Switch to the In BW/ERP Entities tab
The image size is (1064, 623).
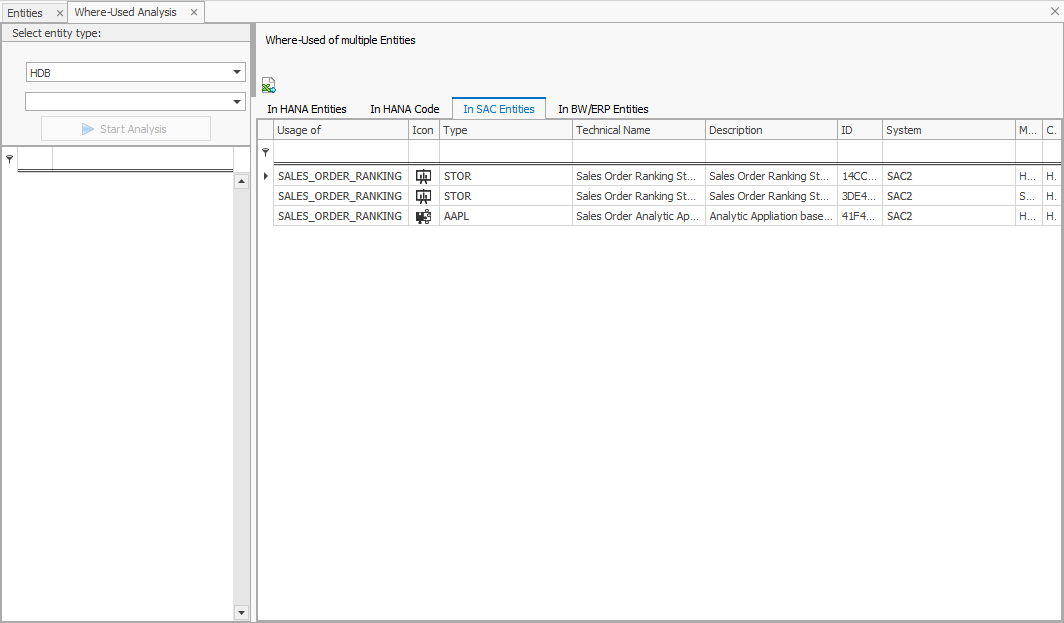coord(602,108)
